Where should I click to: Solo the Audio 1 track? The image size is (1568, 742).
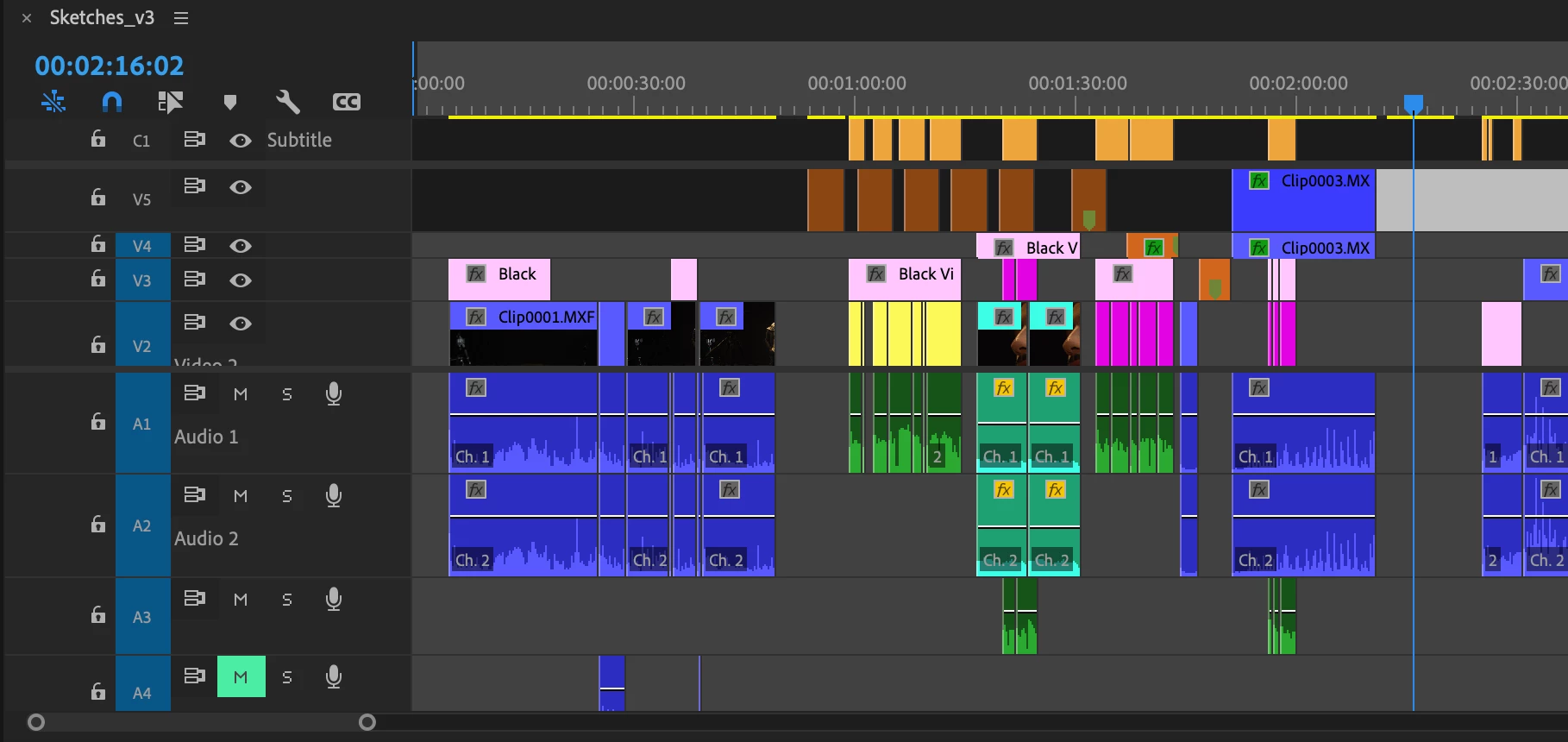pyautogui.click(x=287, y=394)
